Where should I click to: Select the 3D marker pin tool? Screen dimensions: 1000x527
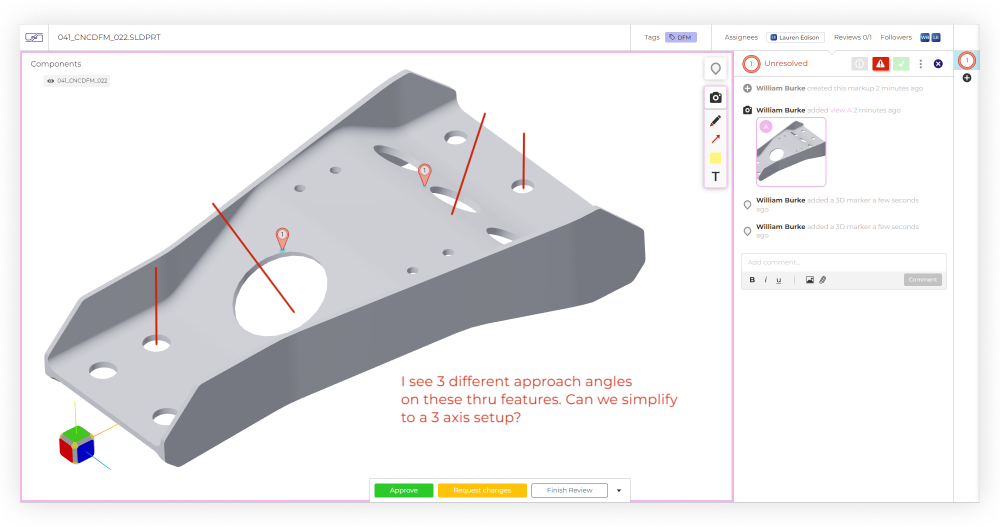pos(715,69)
